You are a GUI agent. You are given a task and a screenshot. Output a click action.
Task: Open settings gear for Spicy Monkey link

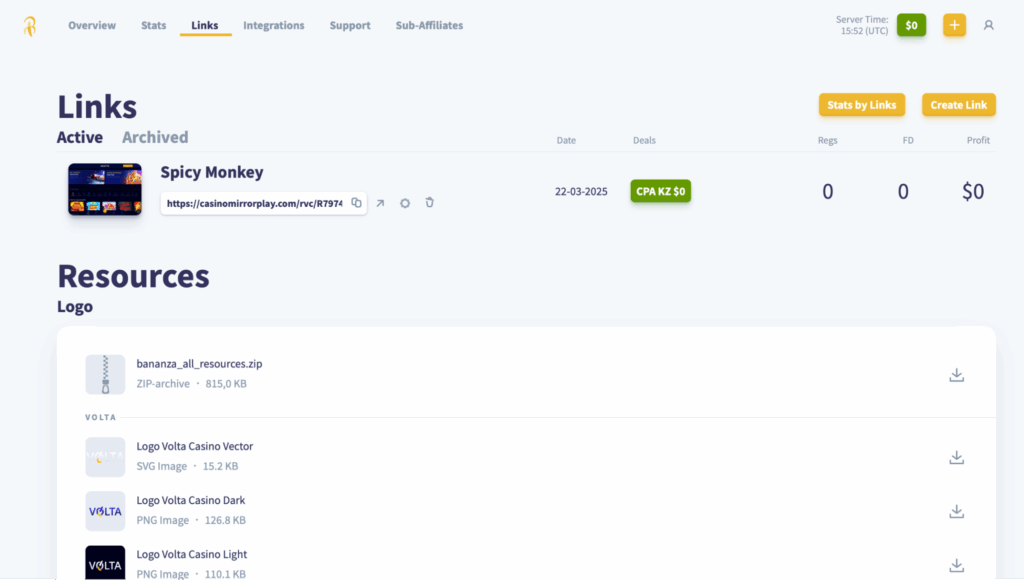tap(405, 203)
